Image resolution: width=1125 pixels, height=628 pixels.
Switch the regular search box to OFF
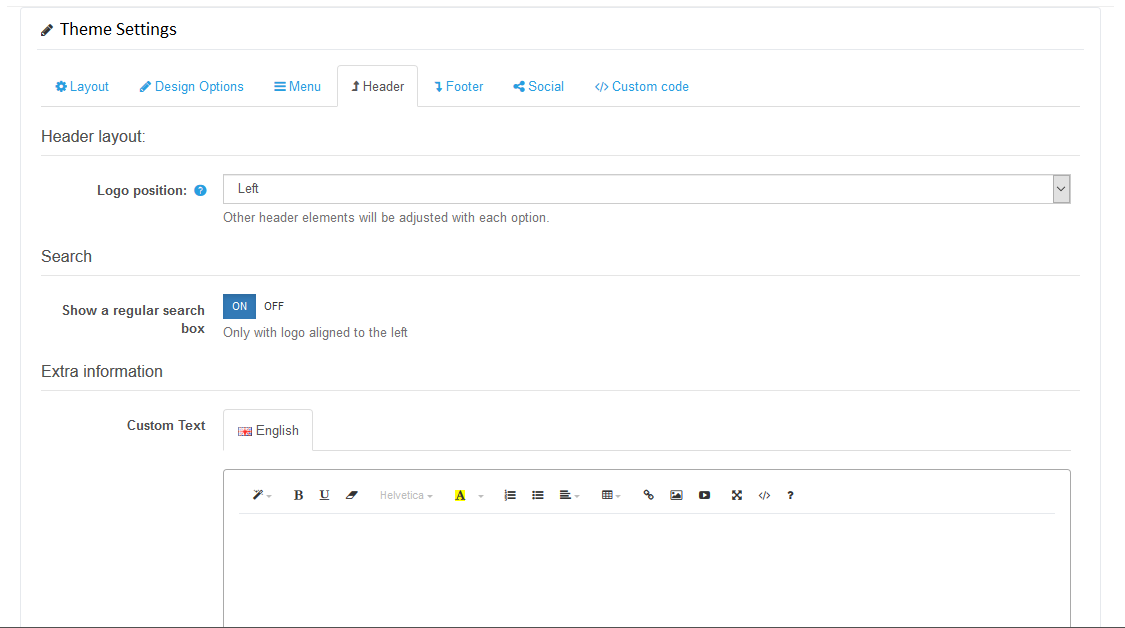(274, 307)
